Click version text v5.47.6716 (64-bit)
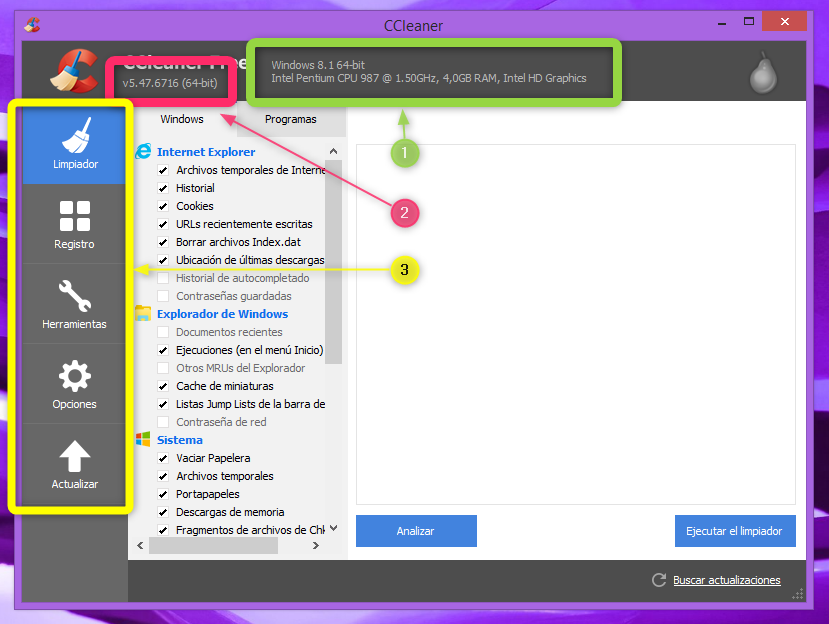This screenshot has height=624, width=829. click(x=170, y=83)
